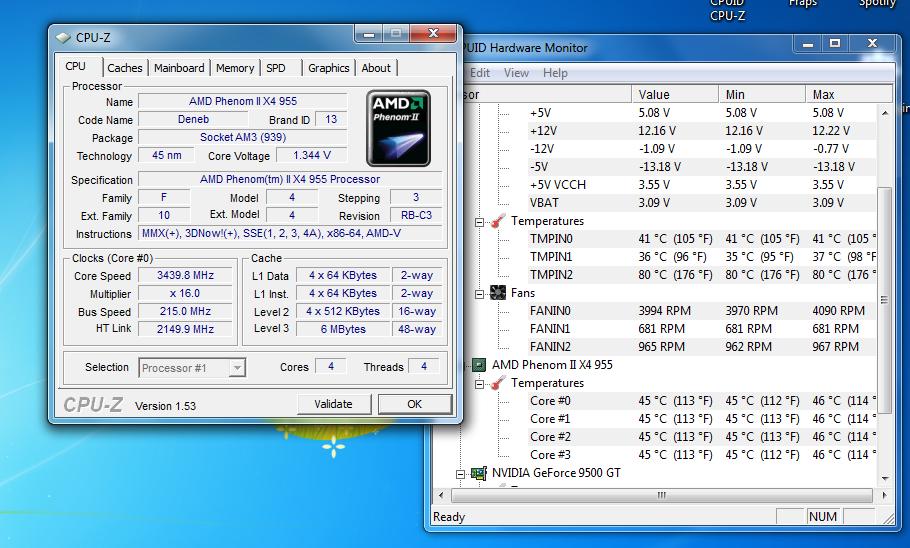Image resolution: width=910 pixels, height=548 pixels.
Task: Select the VBAT row
Action: pyautogui.click(x=702, y=203)
